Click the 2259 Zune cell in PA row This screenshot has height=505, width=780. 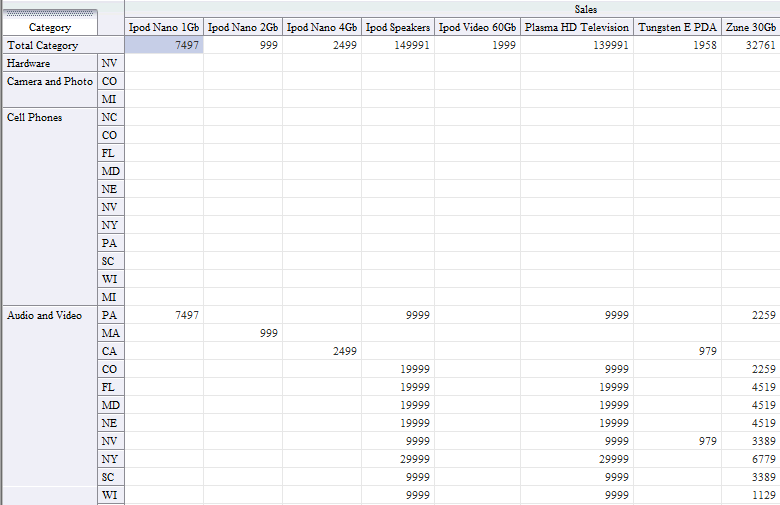pos(751,315)
